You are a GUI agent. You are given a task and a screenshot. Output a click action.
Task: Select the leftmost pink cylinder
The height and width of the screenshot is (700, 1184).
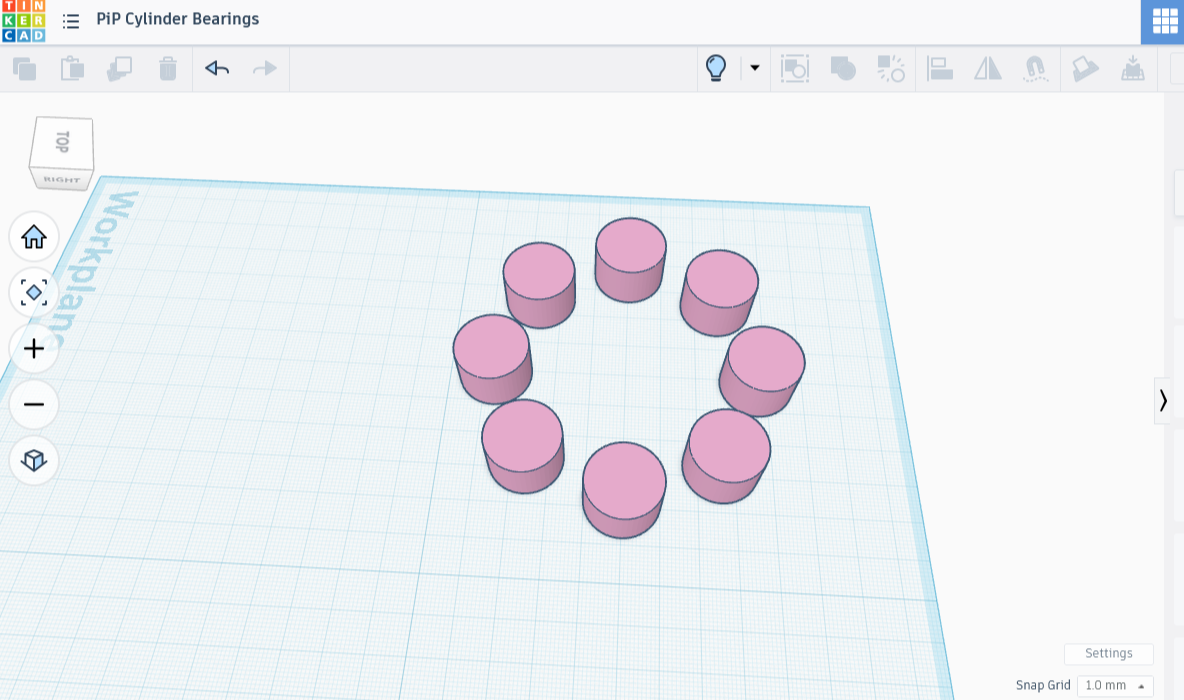pyautogui.click(x=492, y=358)
